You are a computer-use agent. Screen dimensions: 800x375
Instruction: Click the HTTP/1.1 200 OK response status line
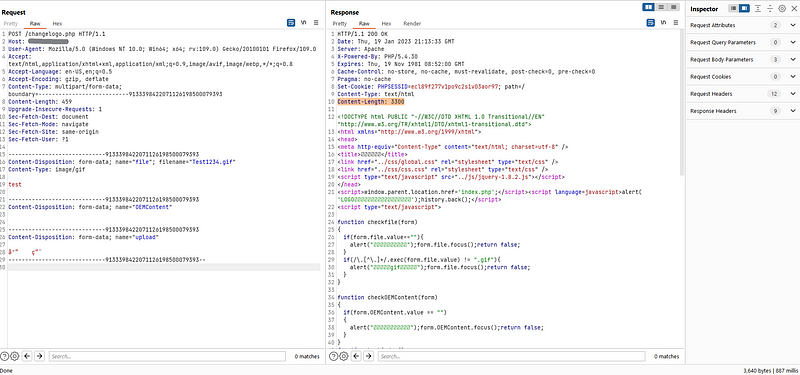(x=362, y=34)
